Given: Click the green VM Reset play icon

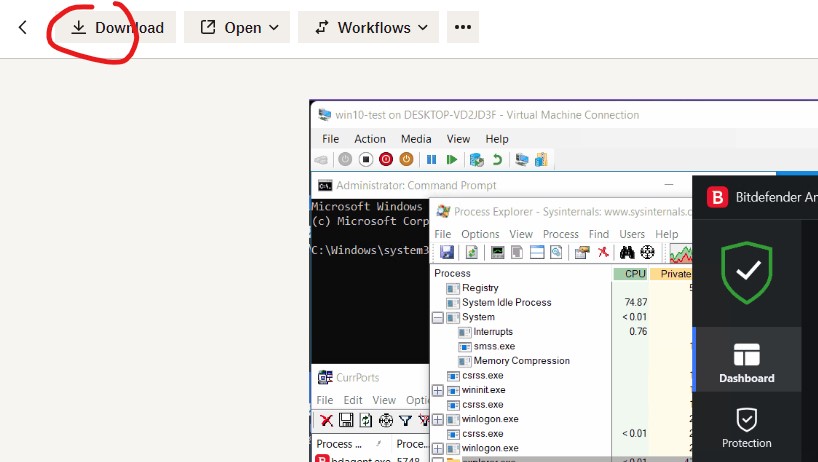Looking at the screenshot, I should coord(452,160).
